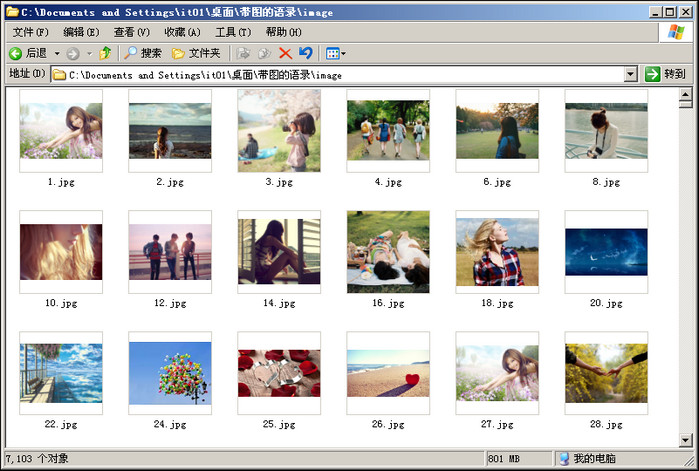Select thumbnail 24.jpg colorful balloon tree
This screenshot has height=471, width=699.
(170, 373)
